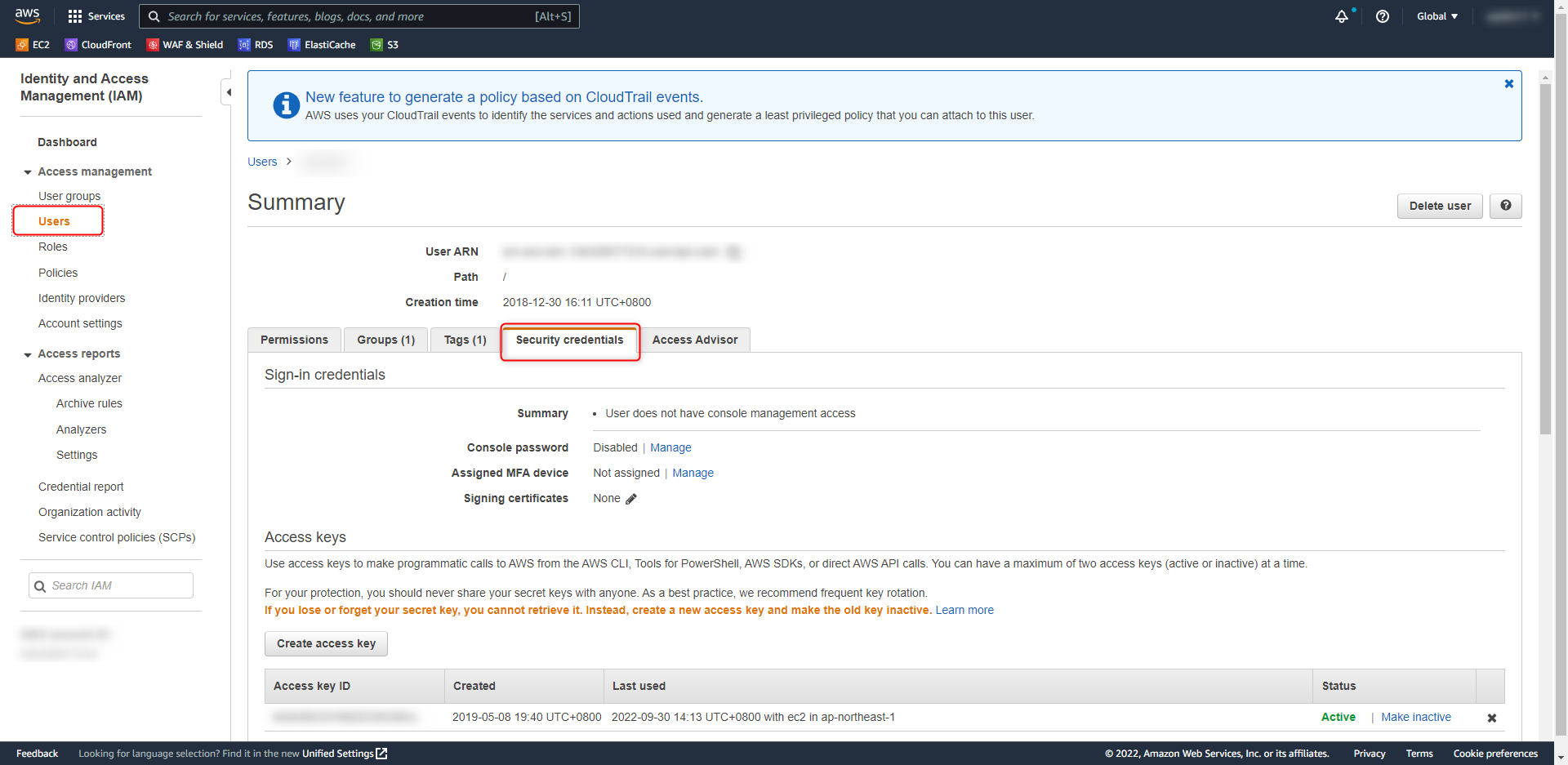This screenshot has width=1568, height=765.
Task: Open Dashboard in the sidebar
Action: tap(67, 142)
